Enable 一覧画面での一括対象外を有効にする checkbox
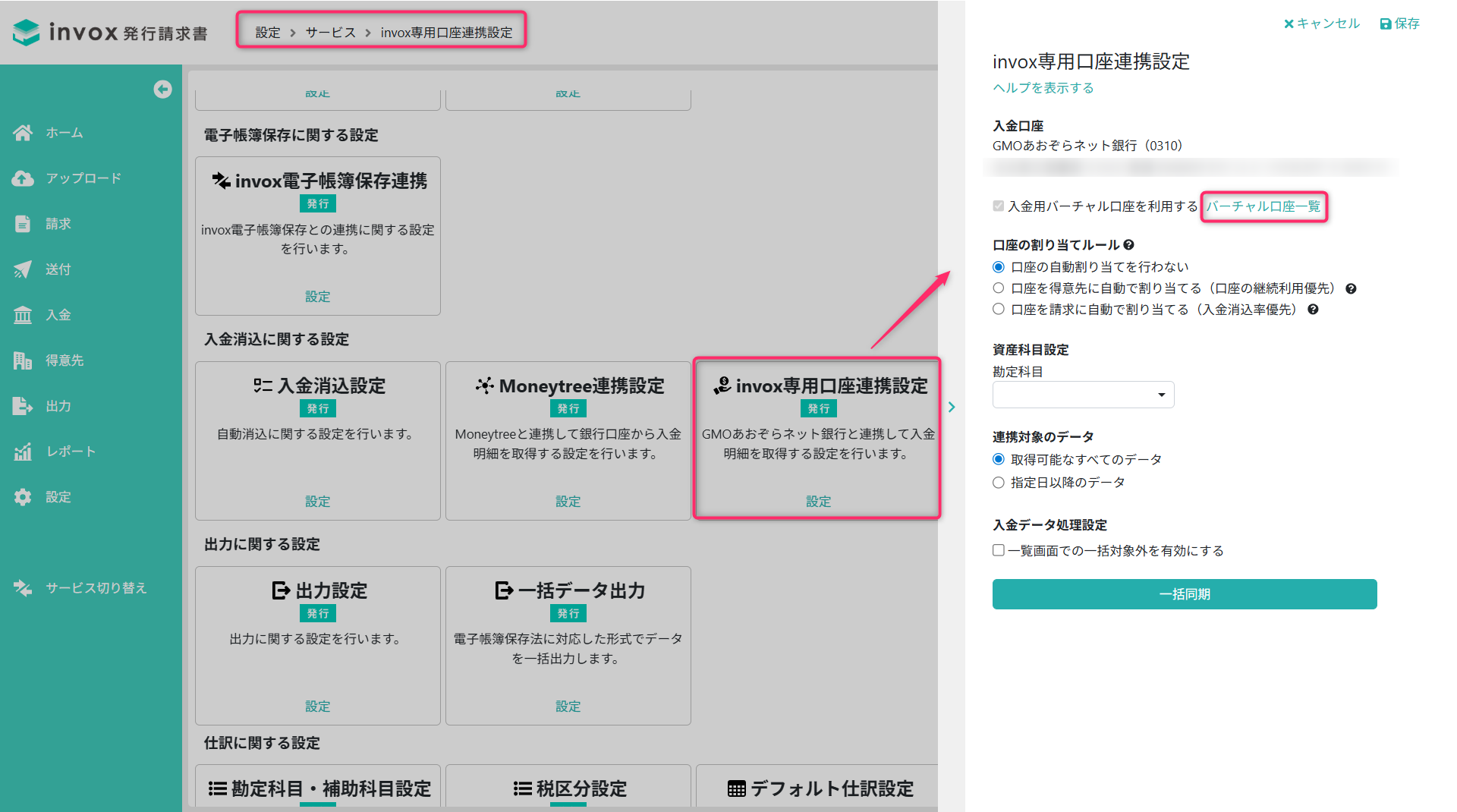1457x812 pixels. click(x=999, y=550)
